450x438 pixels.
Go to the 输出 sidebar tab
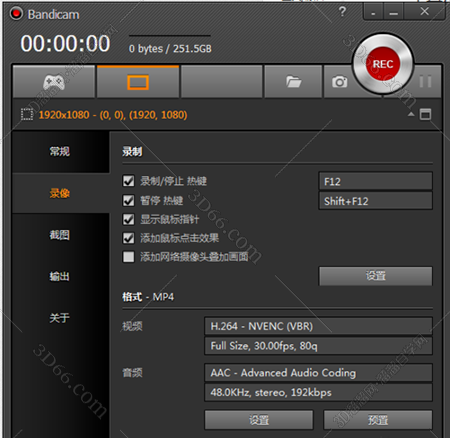tap(60, 276)
